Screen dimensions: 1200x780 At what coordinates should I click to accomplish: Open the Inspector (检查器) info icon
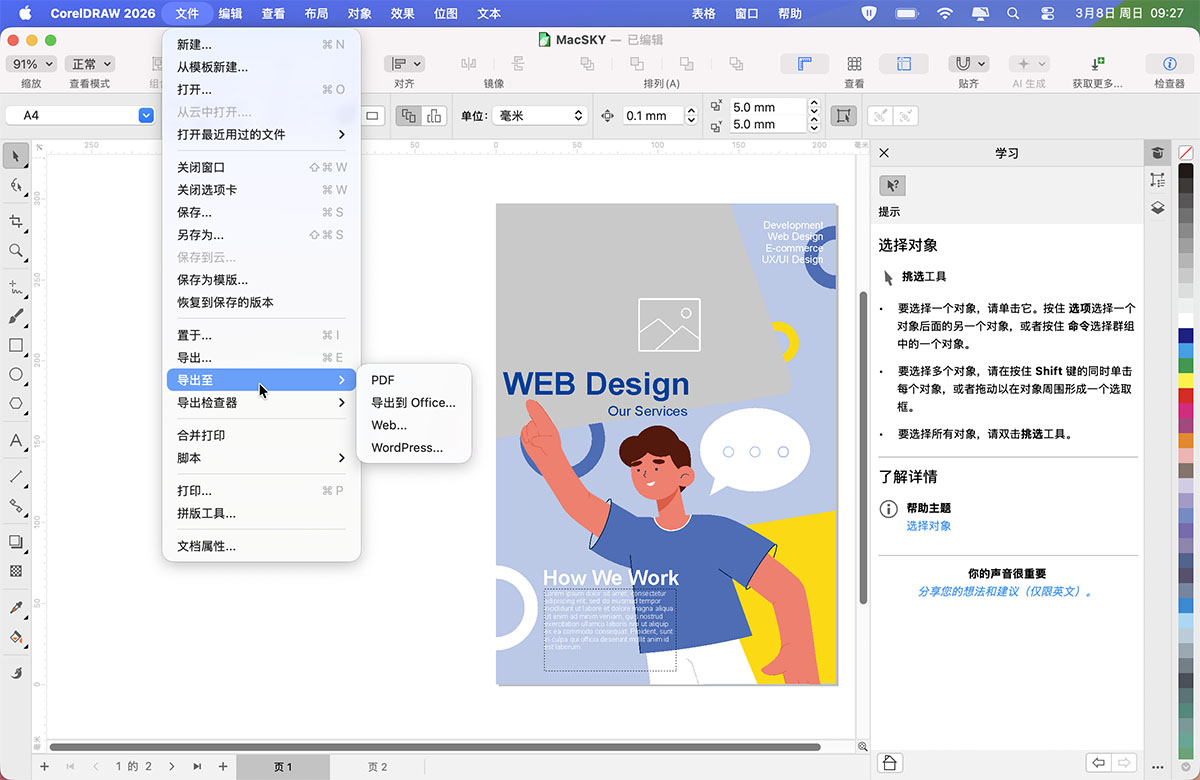(1168, 64)
